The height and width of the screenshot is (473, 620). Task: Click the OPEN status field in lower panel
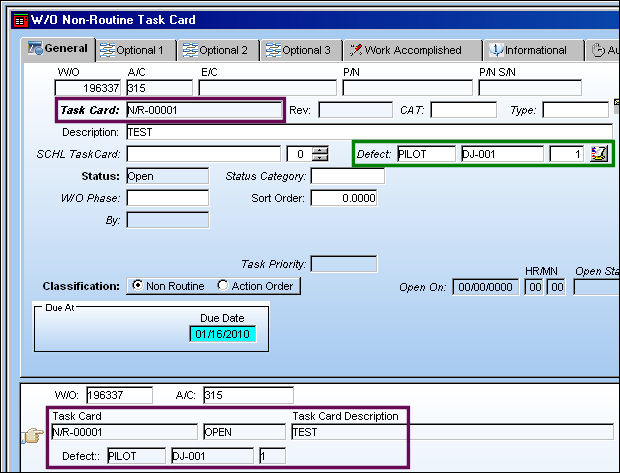point(244,431)
